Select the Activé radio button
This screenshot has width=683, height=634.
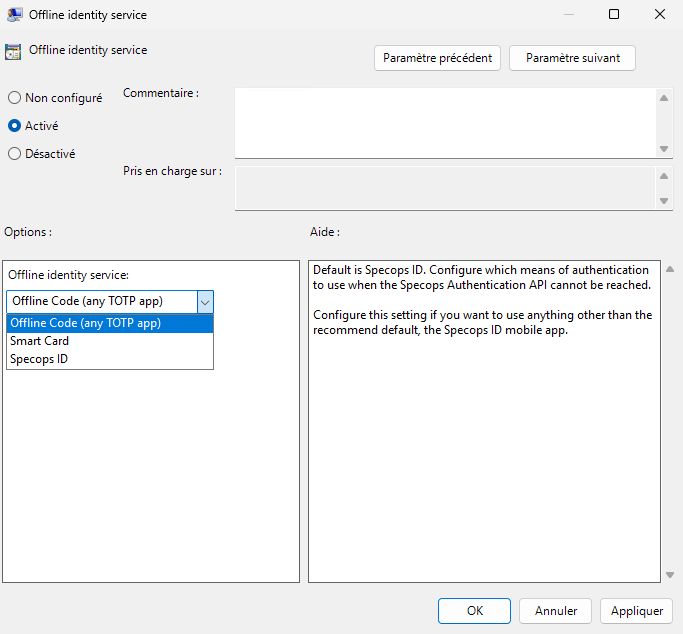pos(14,126)
